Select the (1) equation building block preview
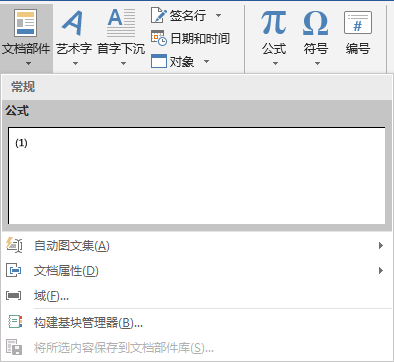The image size is (394, 362). tap(197, 175)
